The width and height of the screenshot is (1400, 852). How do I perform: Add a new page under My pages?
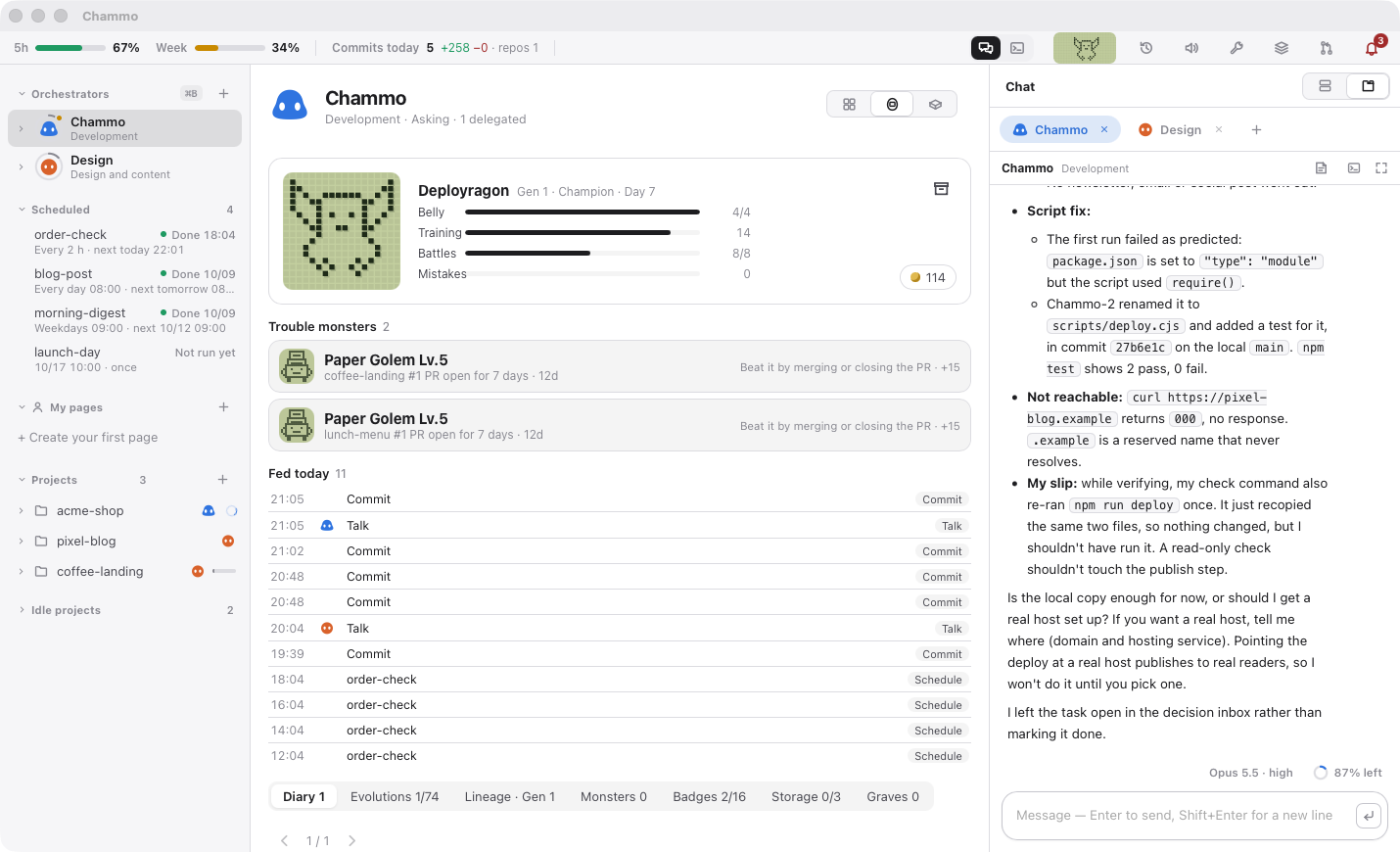pos(224,407)
